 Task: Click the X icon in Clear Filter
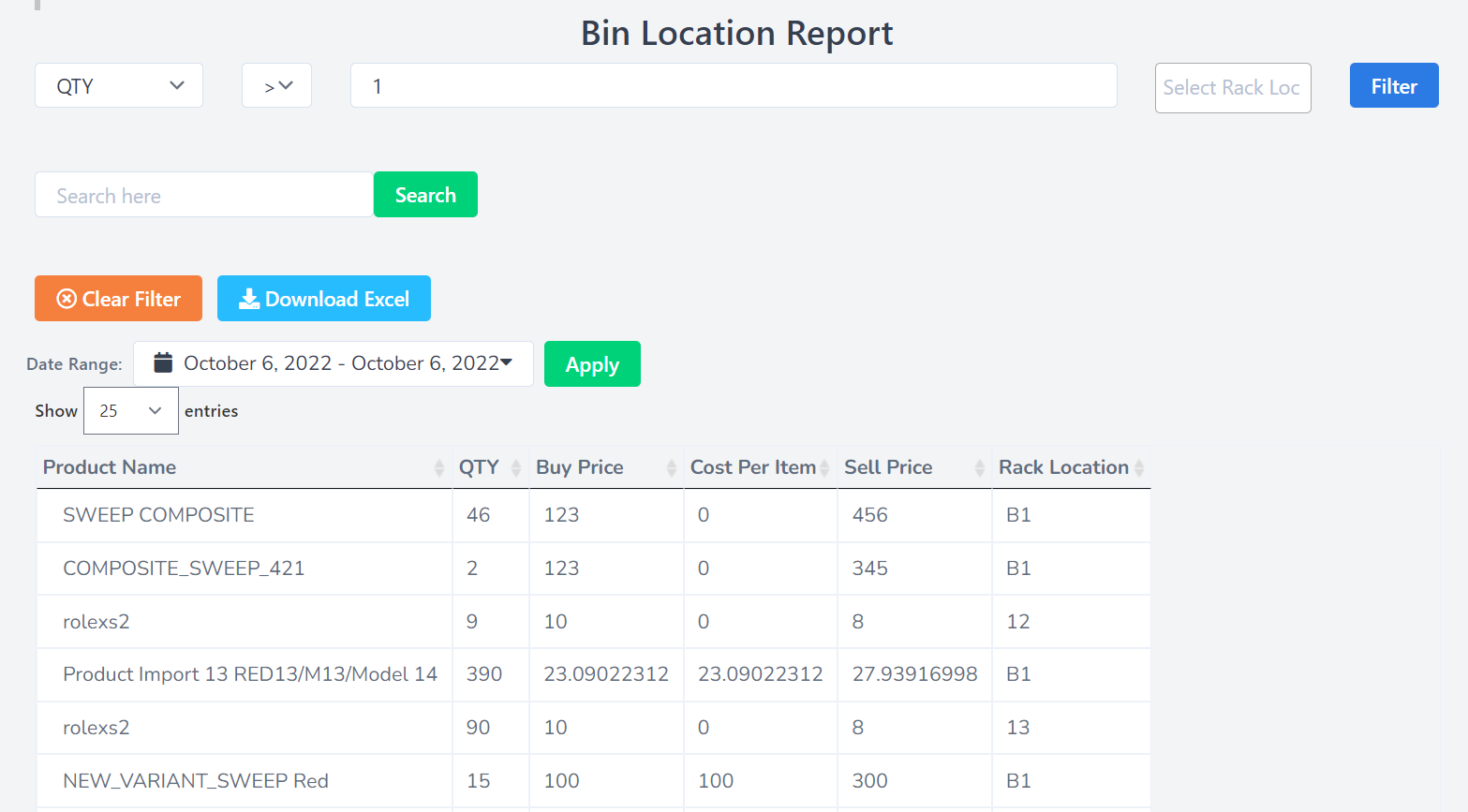click(x=67, y=299)
